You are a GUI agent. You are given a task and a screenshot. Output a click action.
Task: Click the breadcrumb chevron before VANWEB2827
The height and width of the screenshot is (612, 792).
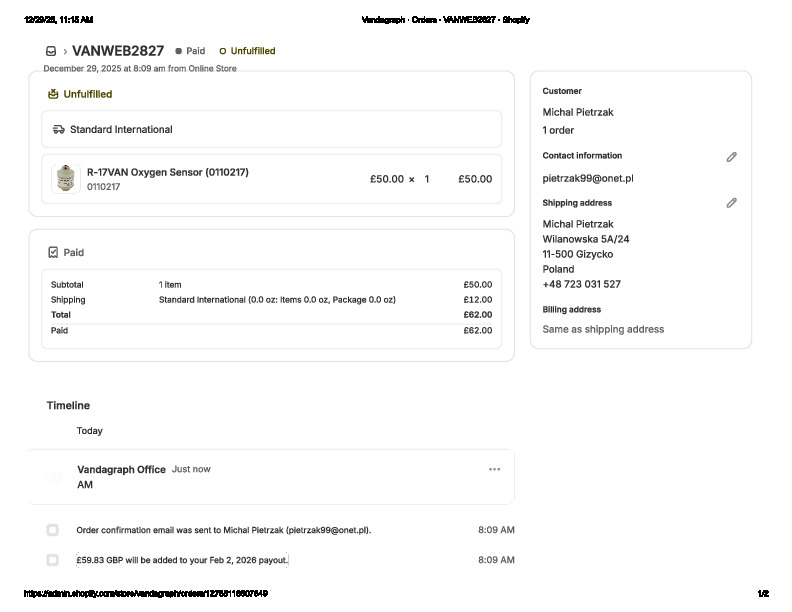65,51
